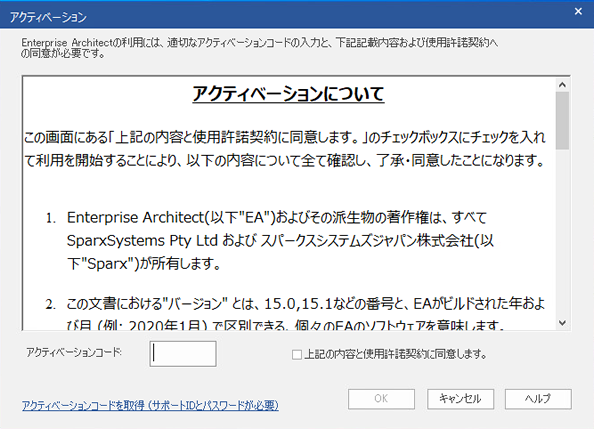This screenshot has width=594, height=429.
Task: Click list item 1 starting with Enterprise Architect
Action: pos(270,241)
